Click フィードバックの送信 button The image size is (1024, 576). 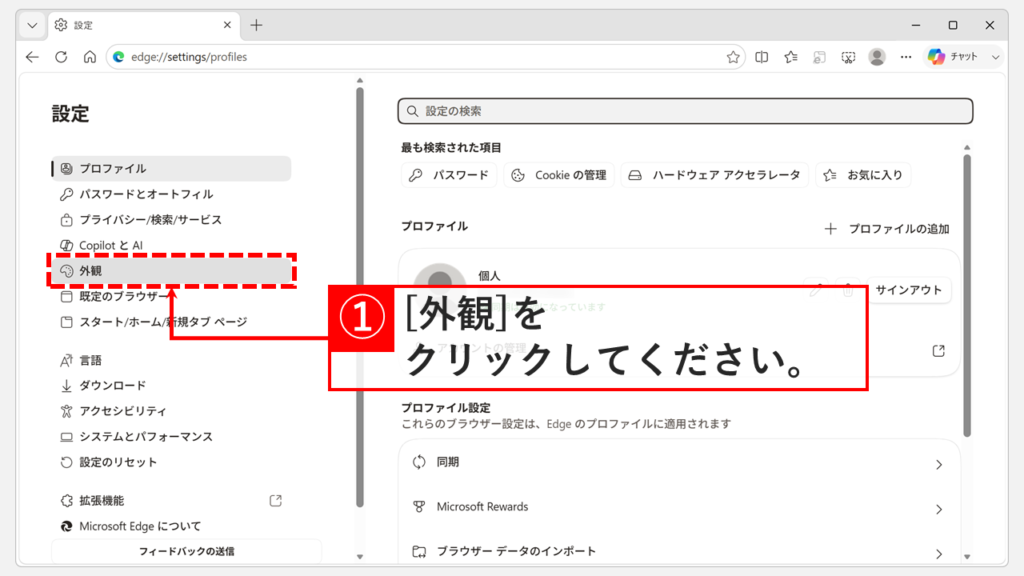point(186,552)
